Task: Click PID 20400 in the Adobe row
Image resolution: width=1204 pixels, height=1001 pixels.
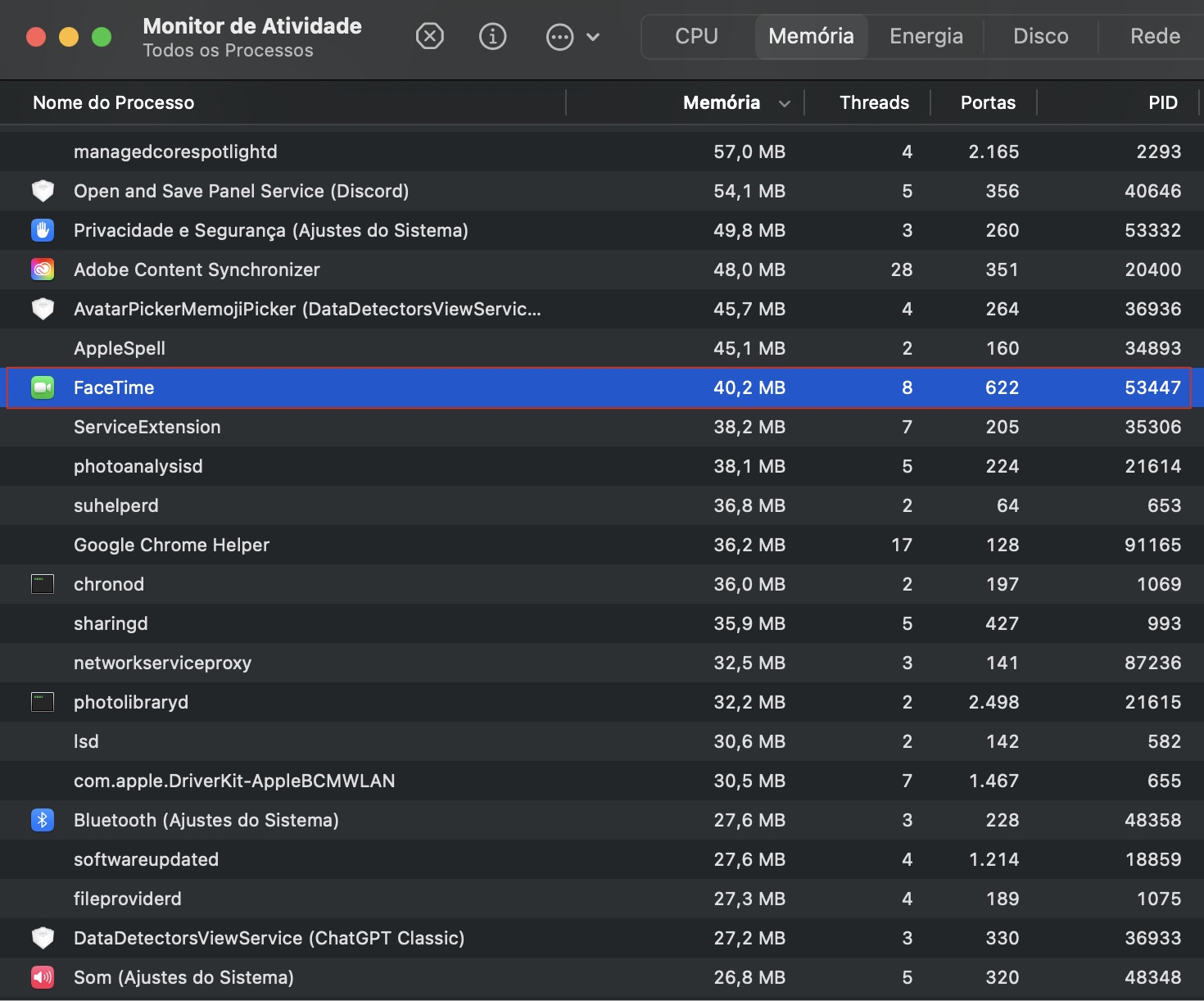Action: point(1153,269)
